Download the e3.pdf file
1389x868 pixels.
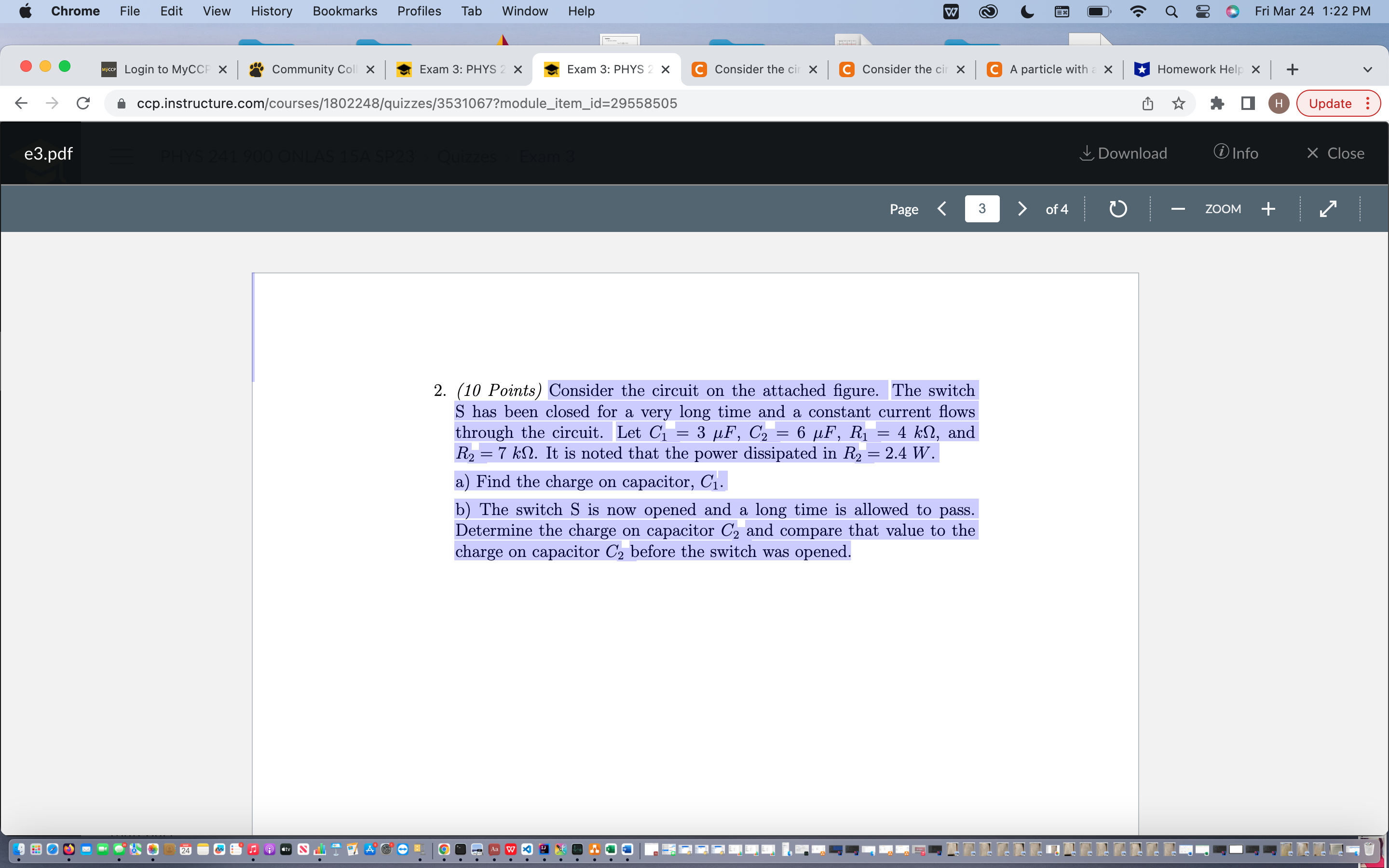click(x=1122, y=153)
